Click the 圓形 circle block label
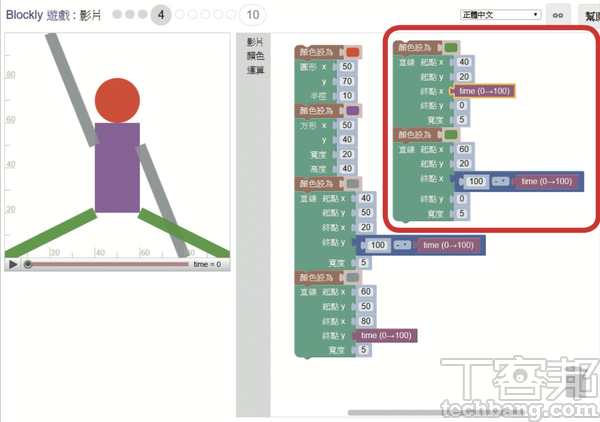This screenshot has height=422, width=600. 308,67
